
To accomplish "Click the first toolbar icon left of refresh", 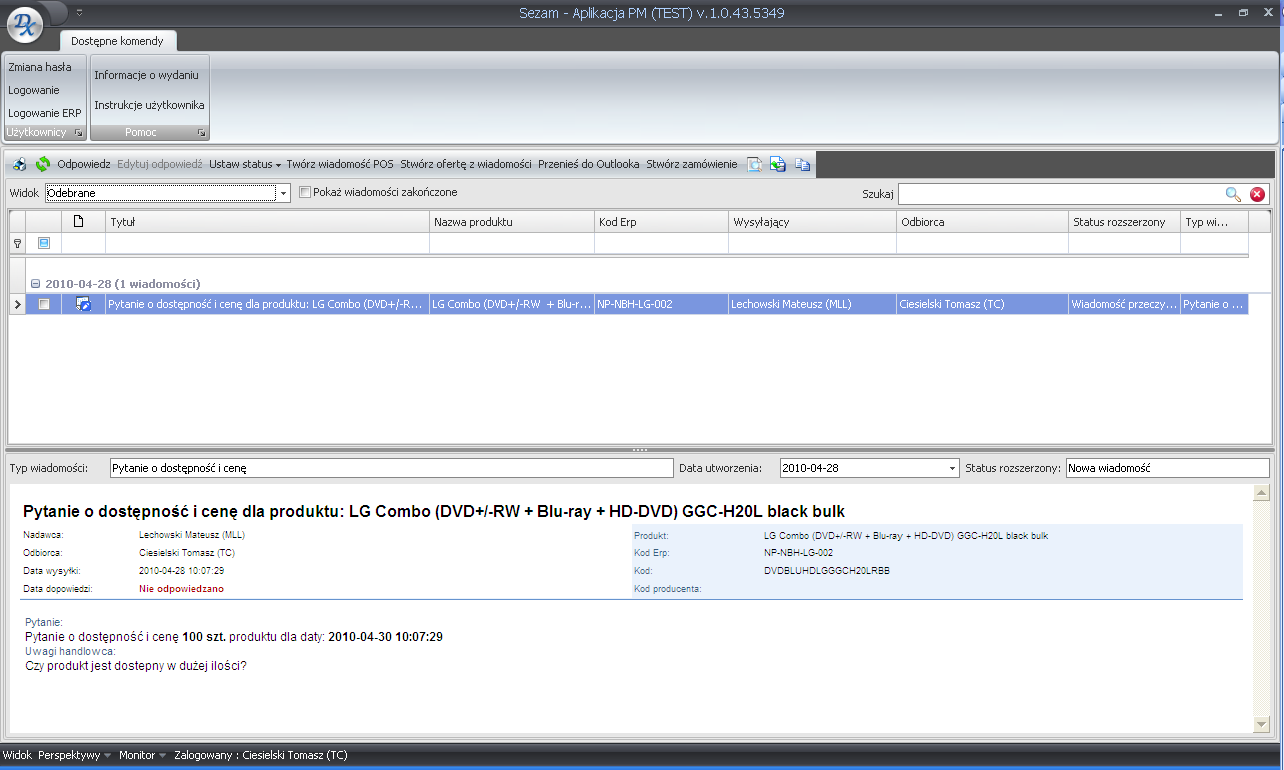I will pyautogui.click(x=20, y=164).
